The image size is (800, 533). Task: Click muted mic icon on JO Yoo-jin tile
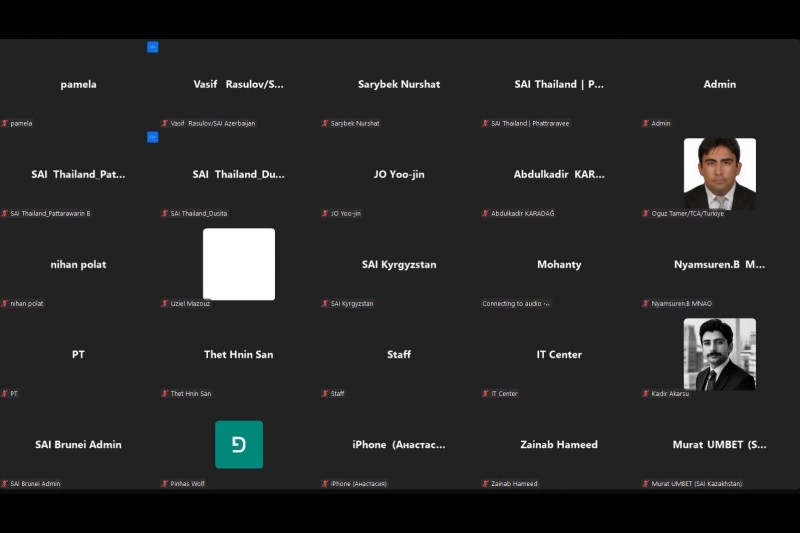(325, 214)
